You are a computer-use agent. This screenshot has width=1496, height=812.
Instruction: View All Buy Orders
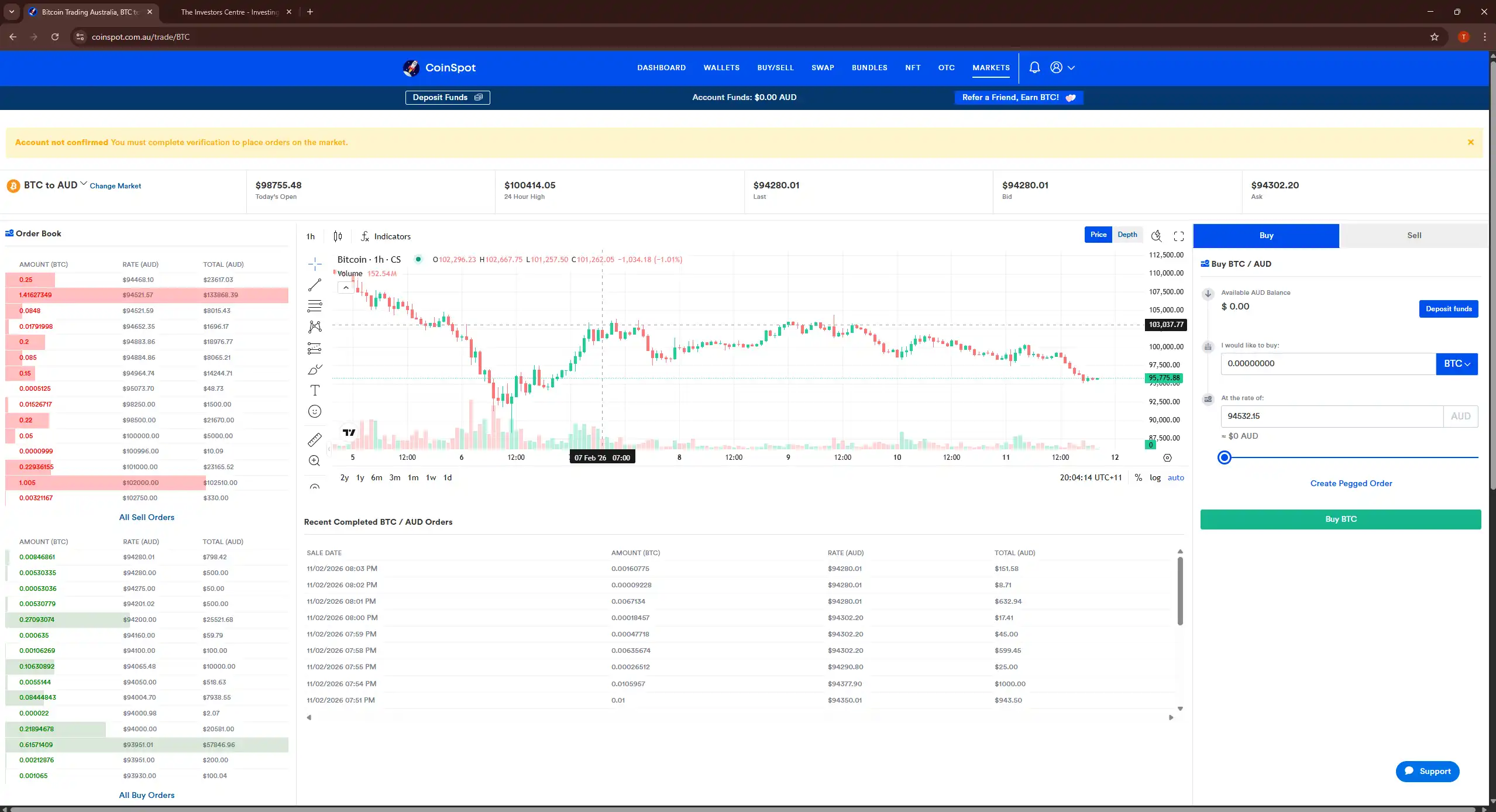[146, 796]
